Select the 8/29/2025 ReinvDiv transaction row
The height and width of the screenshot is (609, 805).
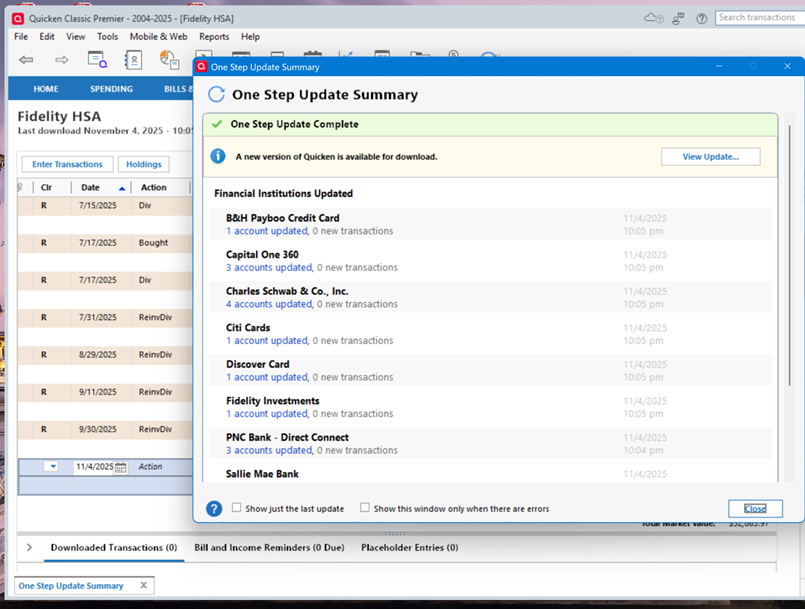coord(105,355)
